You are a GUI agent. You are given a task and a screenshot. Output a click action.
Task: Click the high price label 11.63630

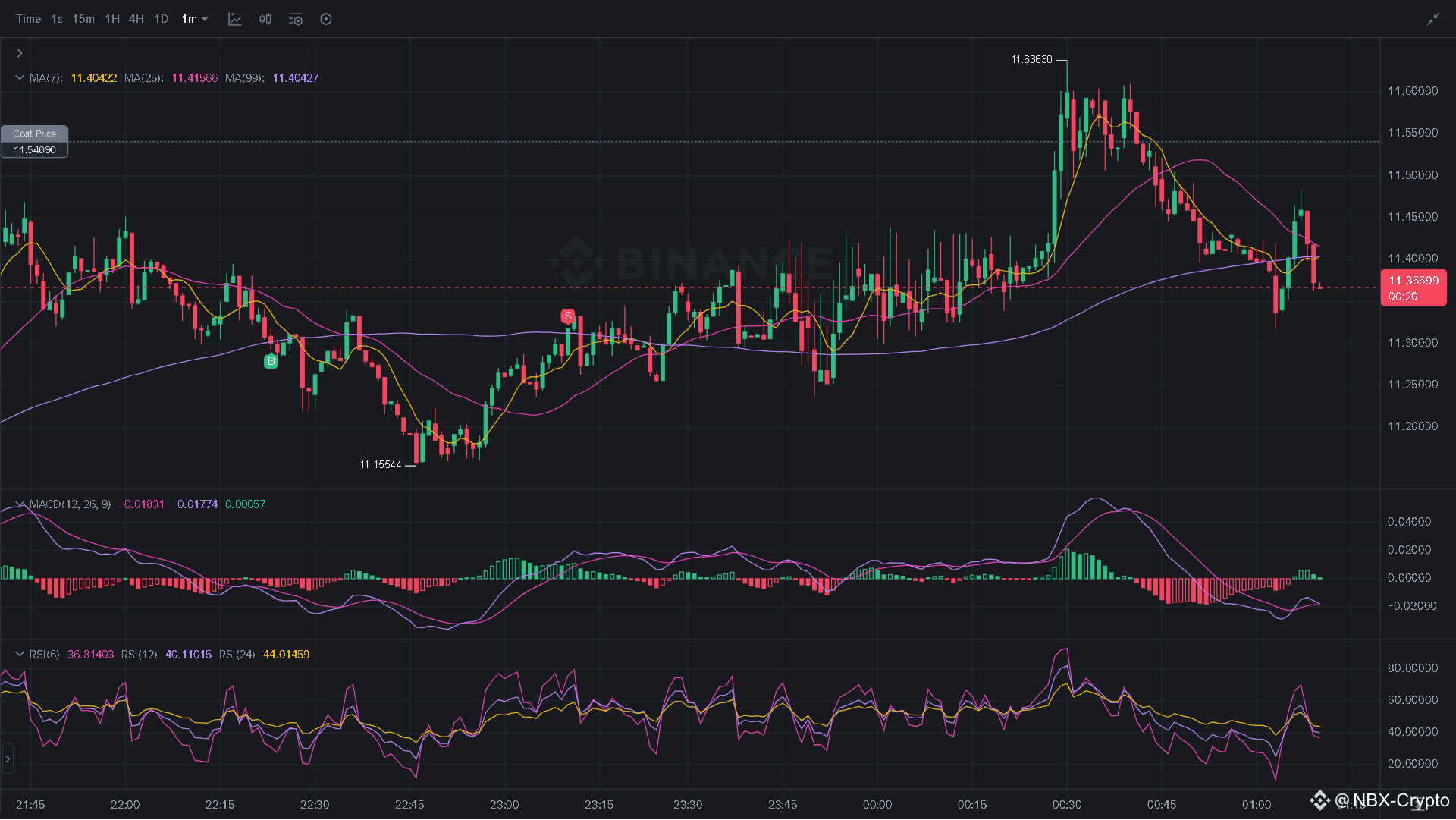pyautogui.click(x=1032, y=60)
